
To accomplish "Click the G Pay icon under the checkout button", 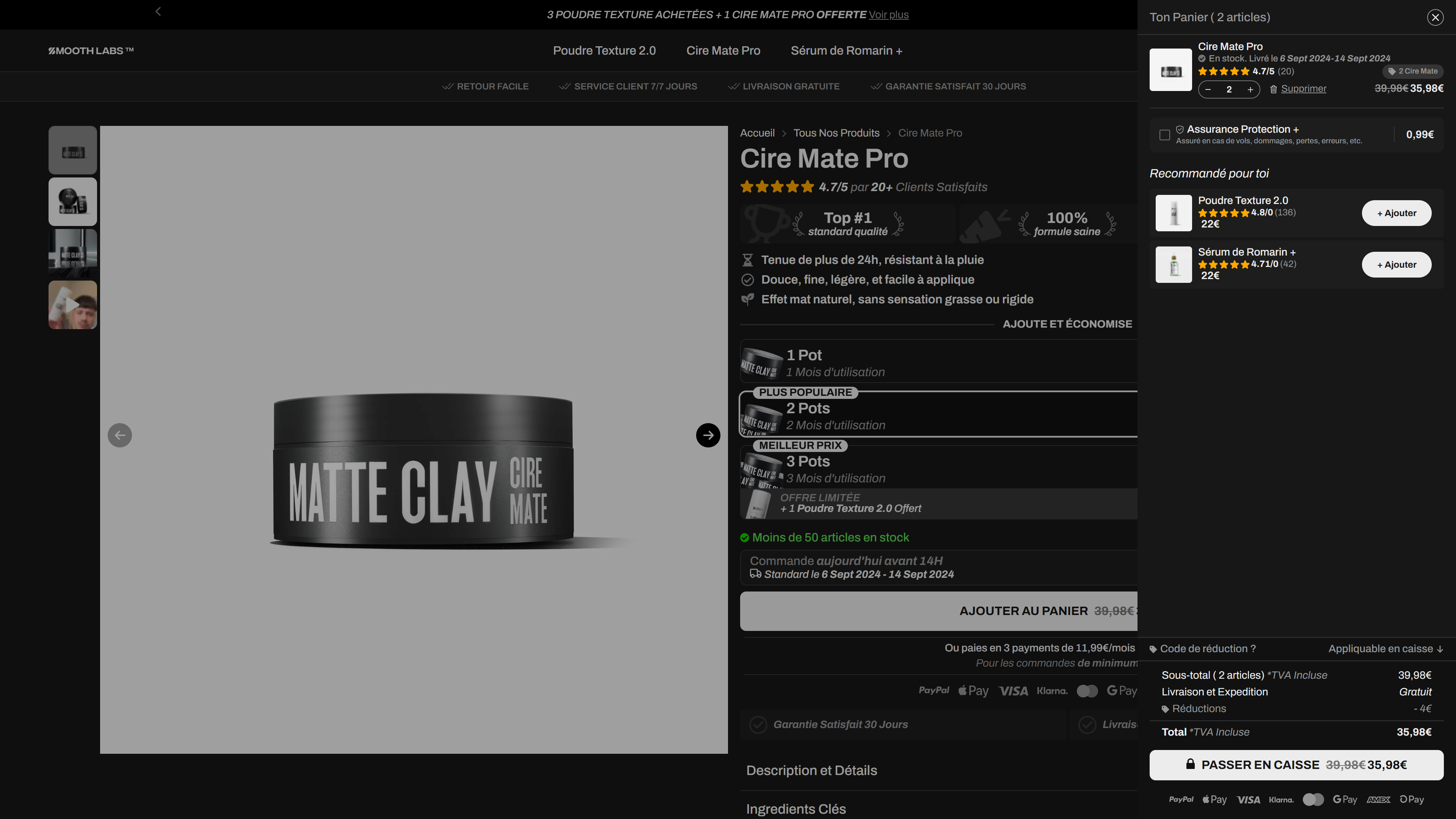I will 1345,799.
